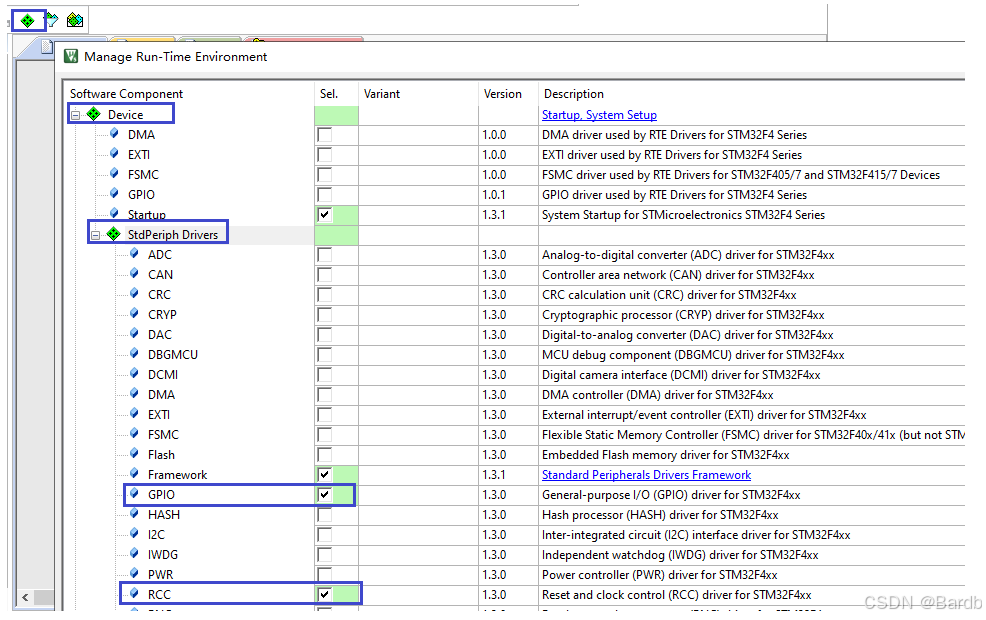Check the Flash driver checkbox
This screenshot has width=986, height=620.
point(324,455)
